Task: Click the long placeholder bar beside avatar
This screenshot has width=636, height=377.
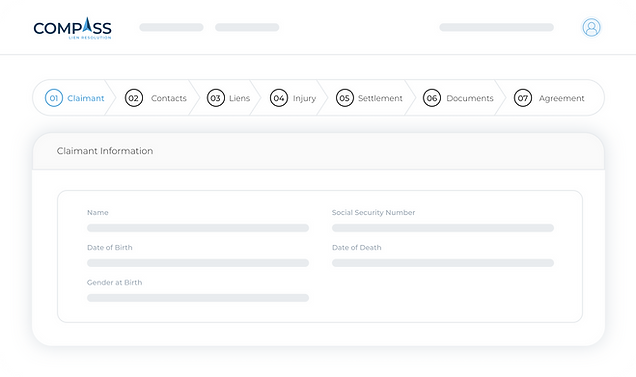Action: pos(496,27)
